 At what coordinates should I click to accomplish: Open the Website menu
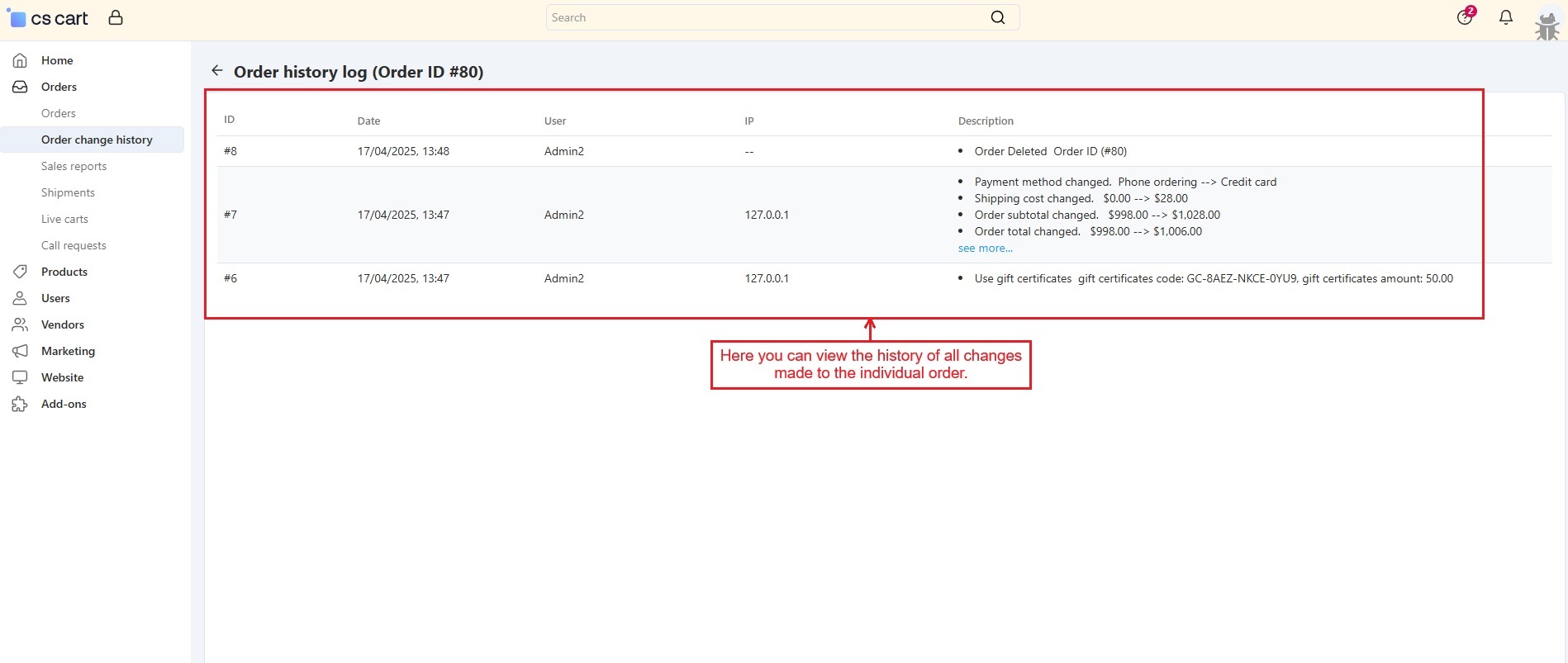62,377
